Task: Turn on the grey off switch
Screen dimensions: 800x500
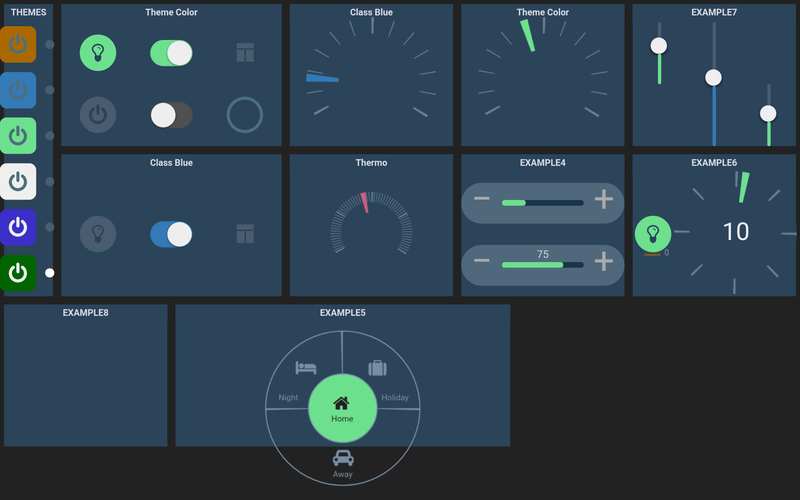Action: (x=171, y=115)
